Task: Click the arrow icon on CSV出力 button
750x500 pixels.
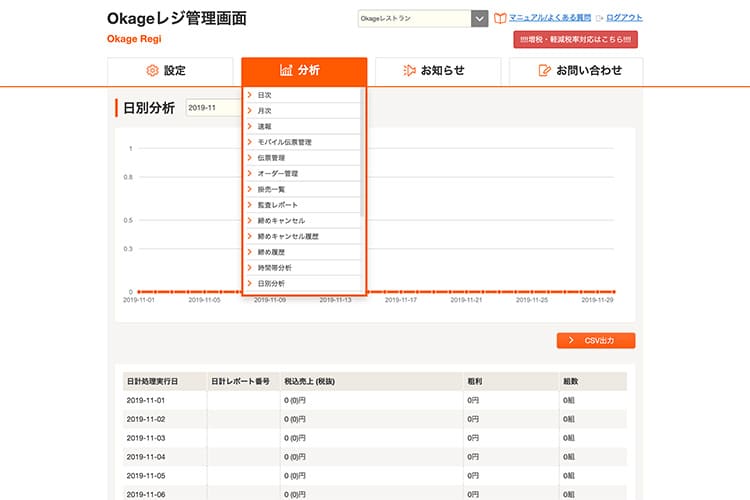Action: pos(570,341)
